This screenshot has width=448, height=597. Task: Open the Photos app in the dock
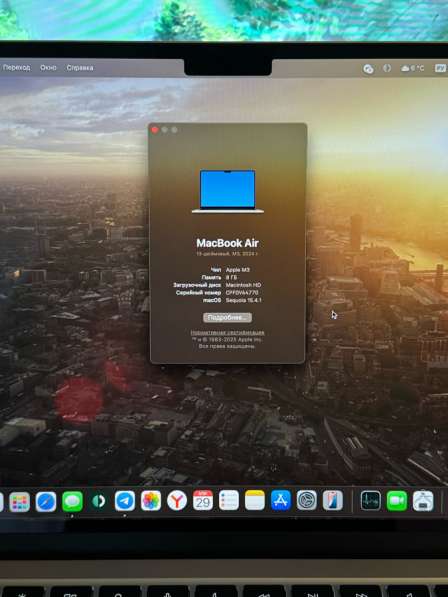(151, 501)
